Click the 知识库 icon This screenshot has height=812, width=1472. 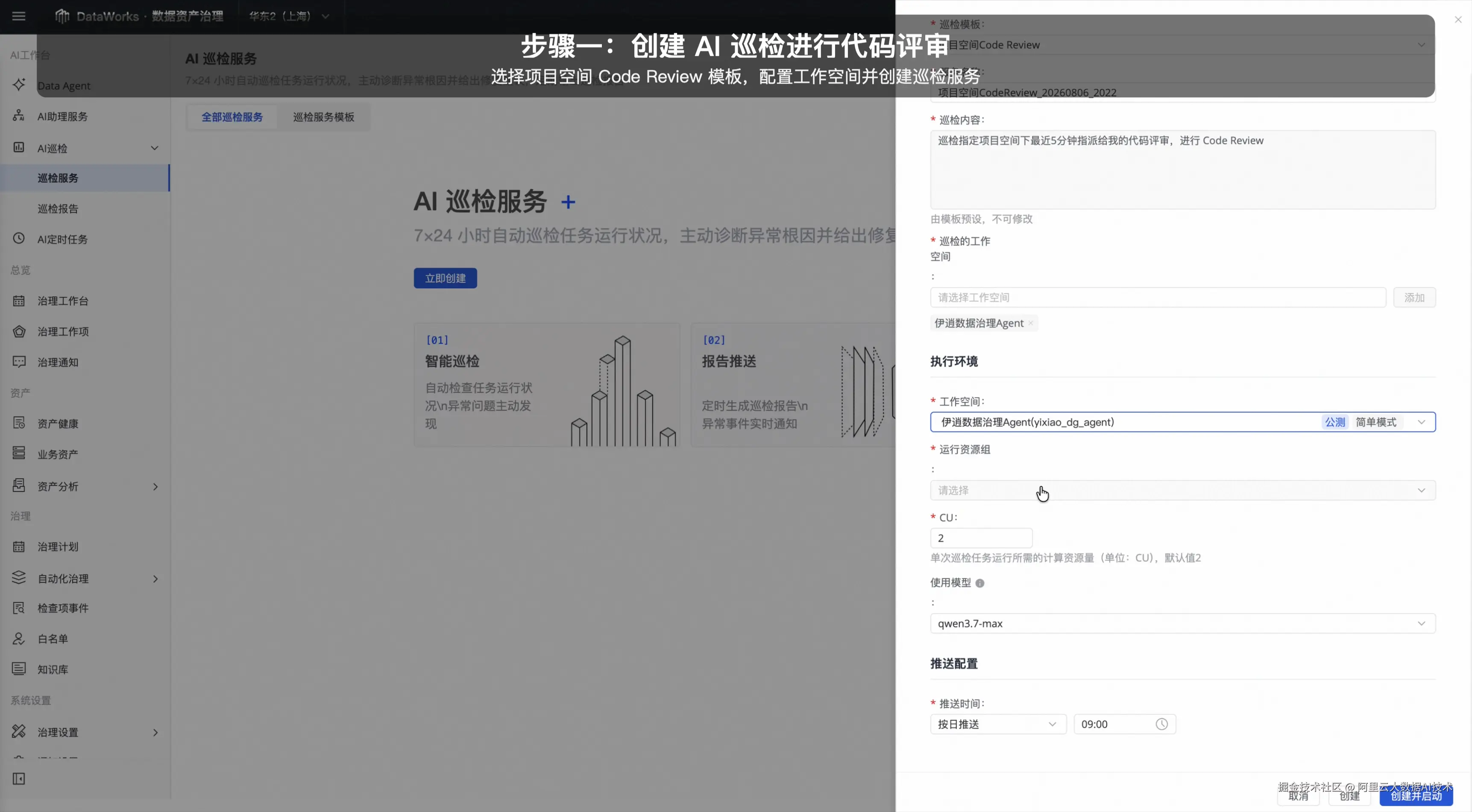click(19, 669)
